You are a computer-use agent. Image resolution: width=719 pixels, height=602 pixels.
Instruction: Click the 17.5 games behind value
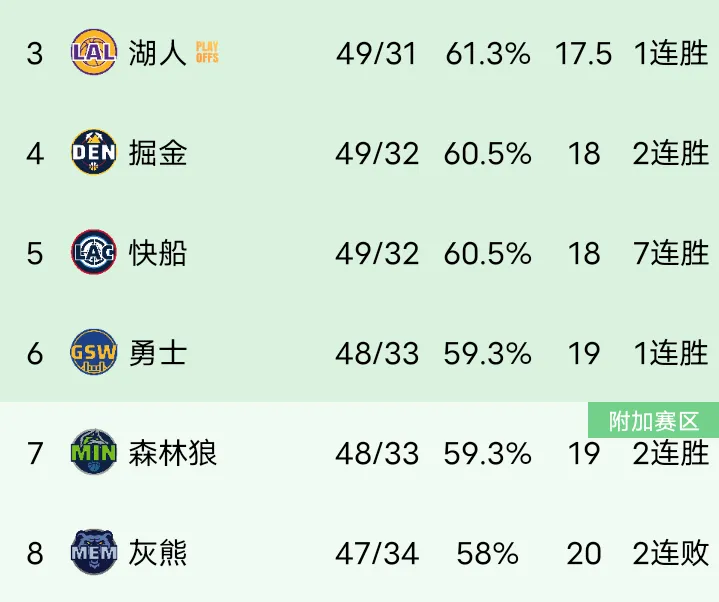click(583, 53)
